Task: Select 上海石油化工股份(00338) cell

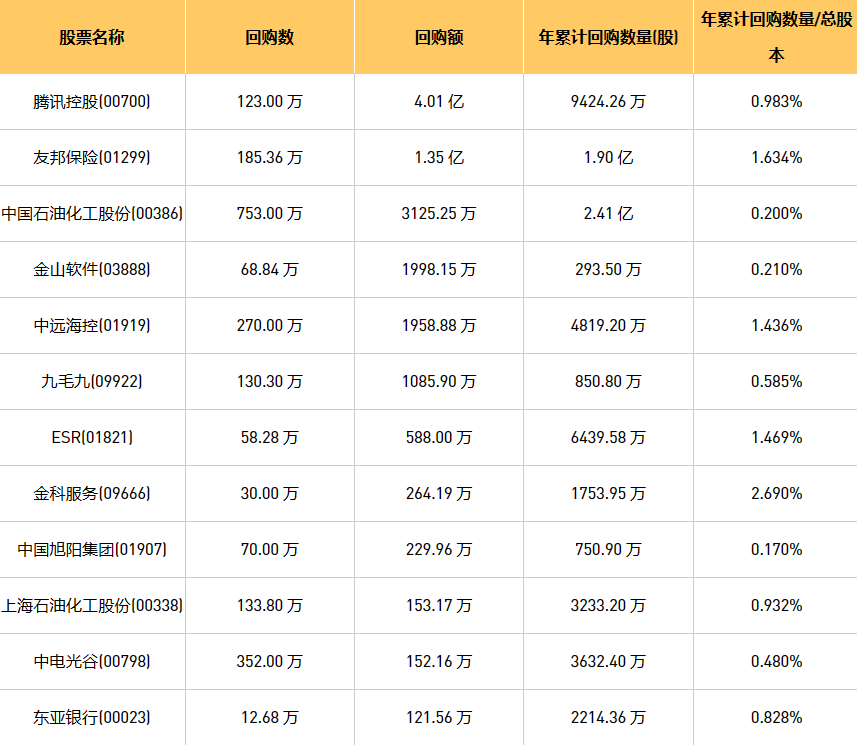Action: click(x=92, y=606)
